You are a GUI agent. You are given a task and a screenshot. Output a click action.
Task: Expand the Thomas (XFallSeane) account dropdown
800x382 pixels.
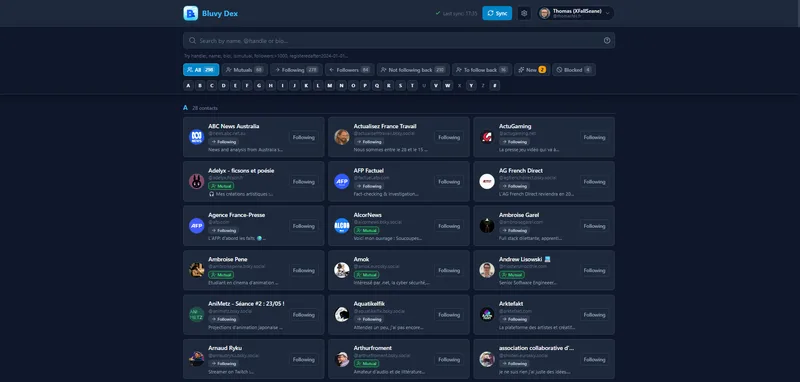point(576,13)
